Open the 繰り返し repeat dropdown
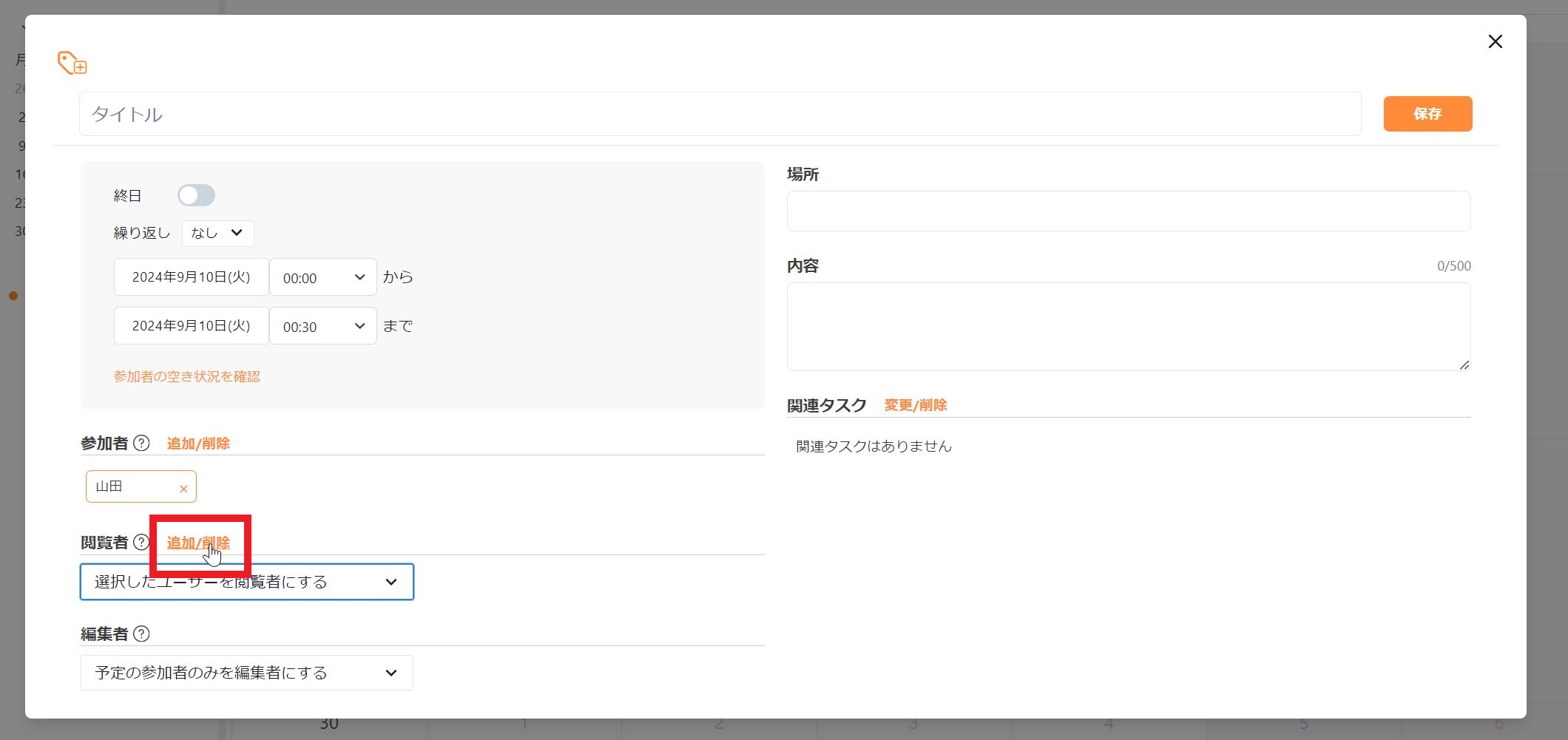This screenshot has width=1568, height=740. [217, 233]
